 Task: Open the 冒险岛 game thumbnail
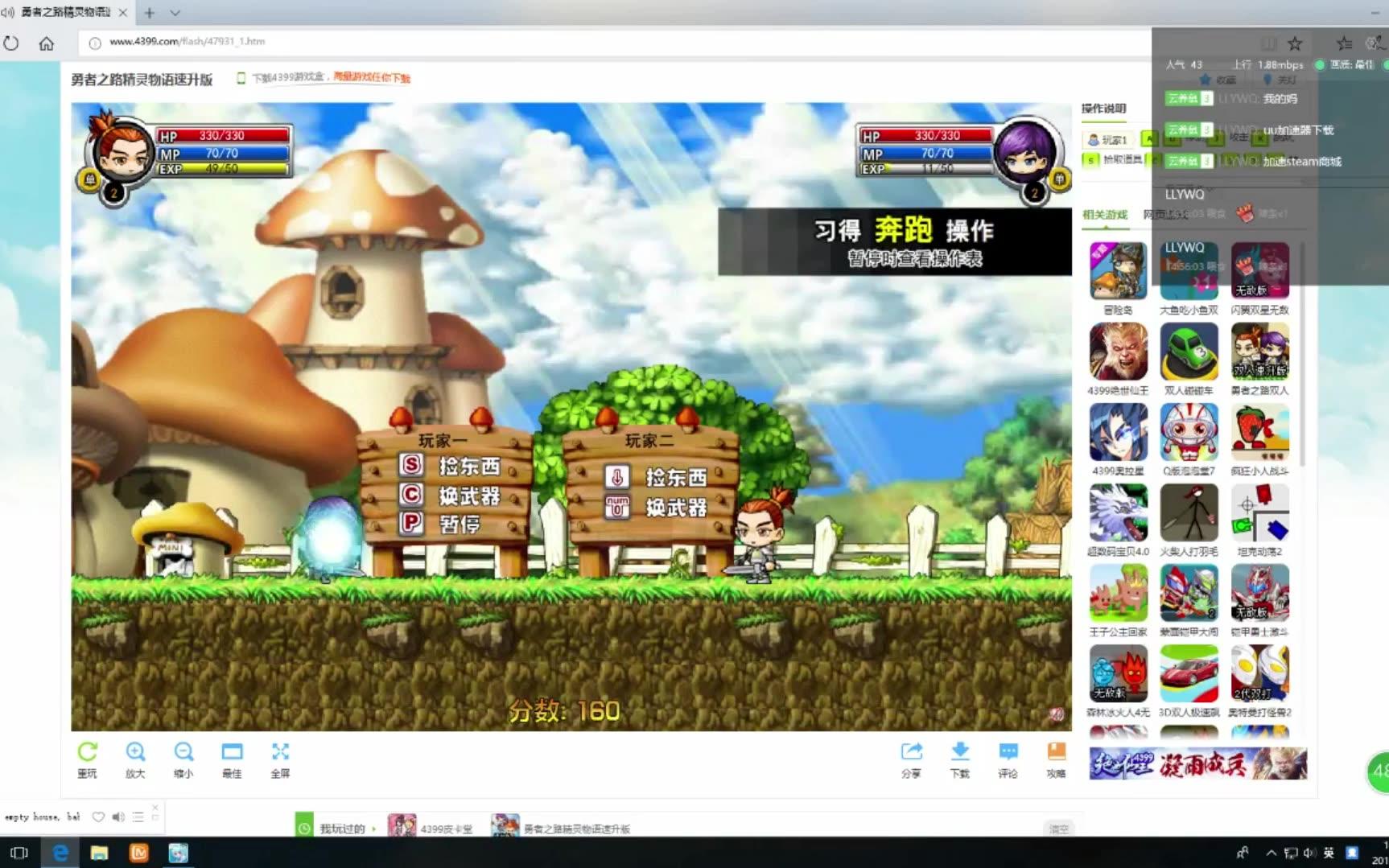pyautogui.click(x=1119, y=272)
